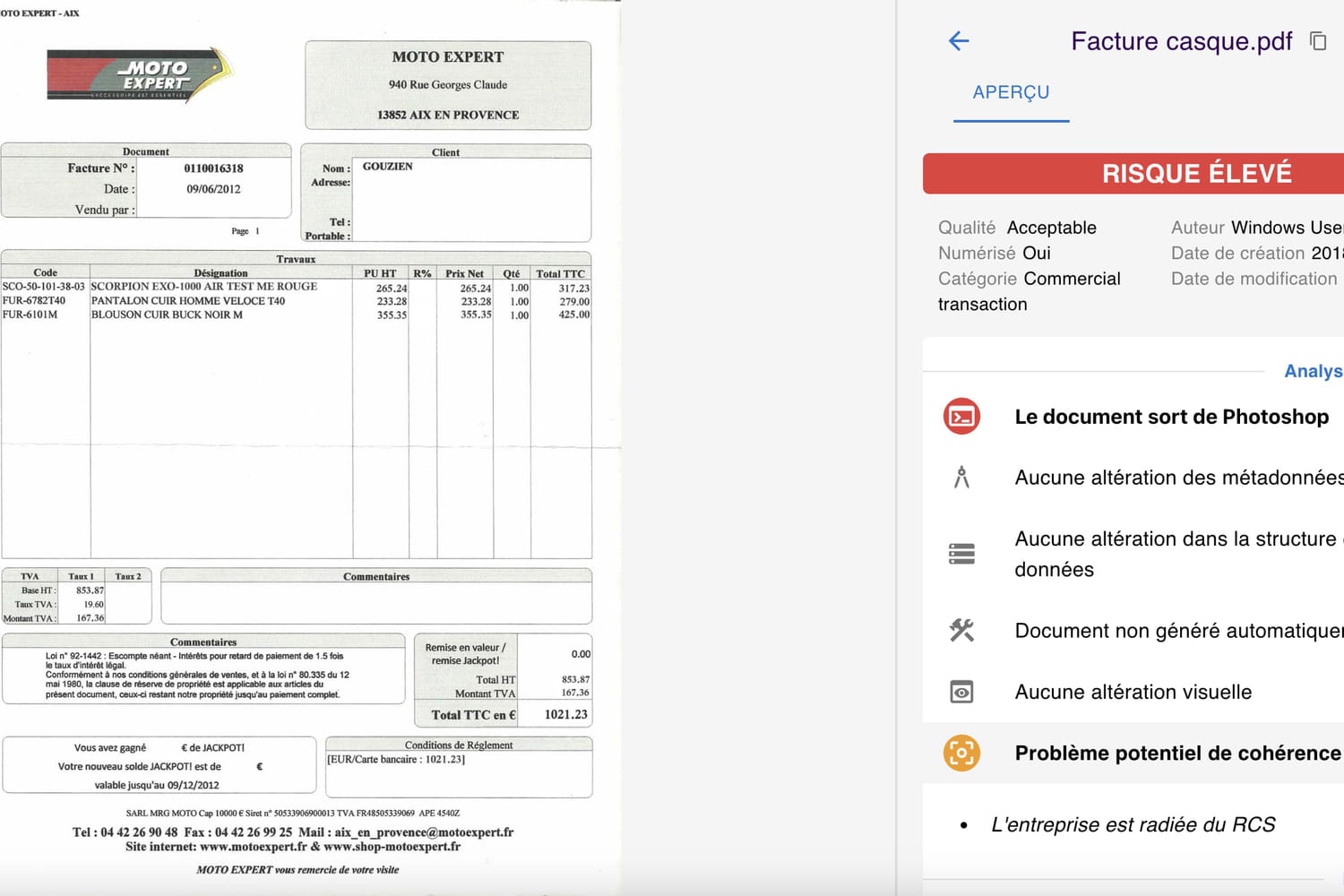
Task: Click 'L'entreprise est radiée du RCS' text
Action: tap(1133, 824)
